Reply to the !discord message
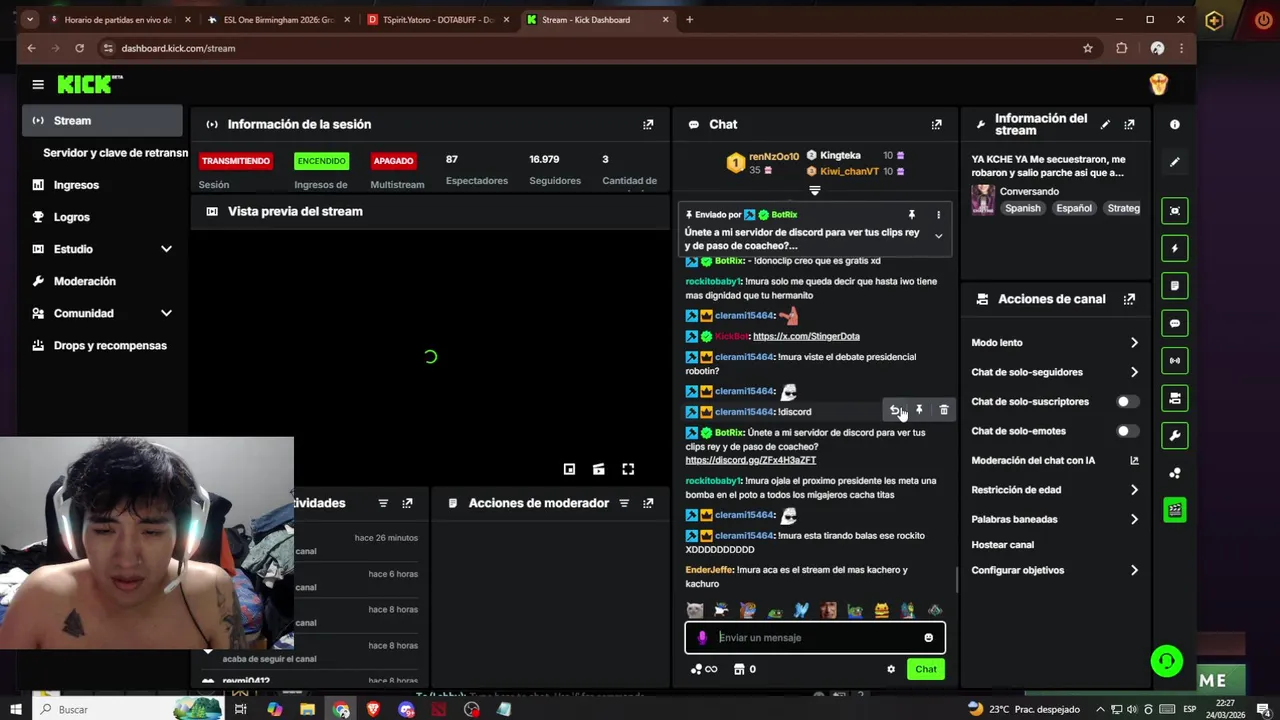 click(895, 410)
